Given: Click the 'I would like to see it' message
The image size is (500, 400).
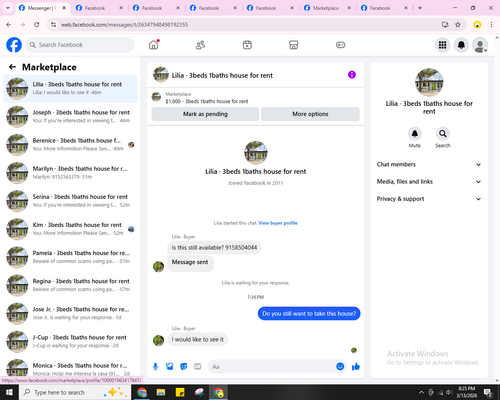Looking at the screenshot, I should 198,339.
